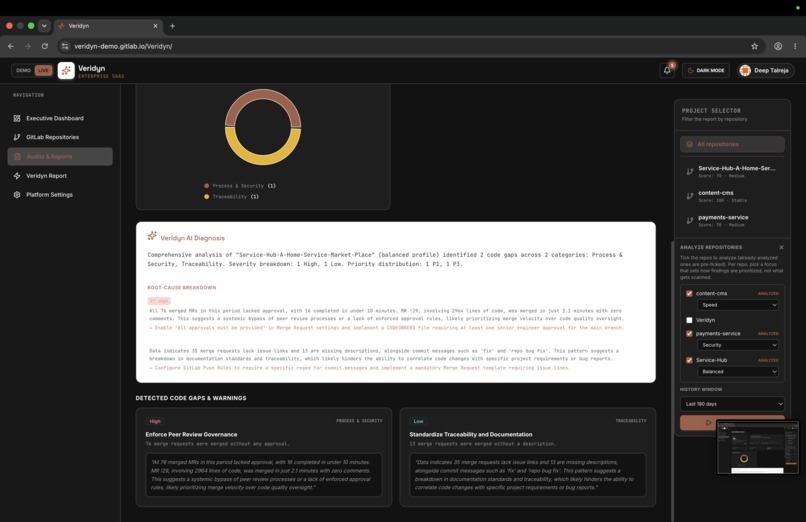Image resolution: width=806 pixels, height=522 pixels.
Task: Click the Executive Dashboard grid icon
Action: [x=17, y=118]
